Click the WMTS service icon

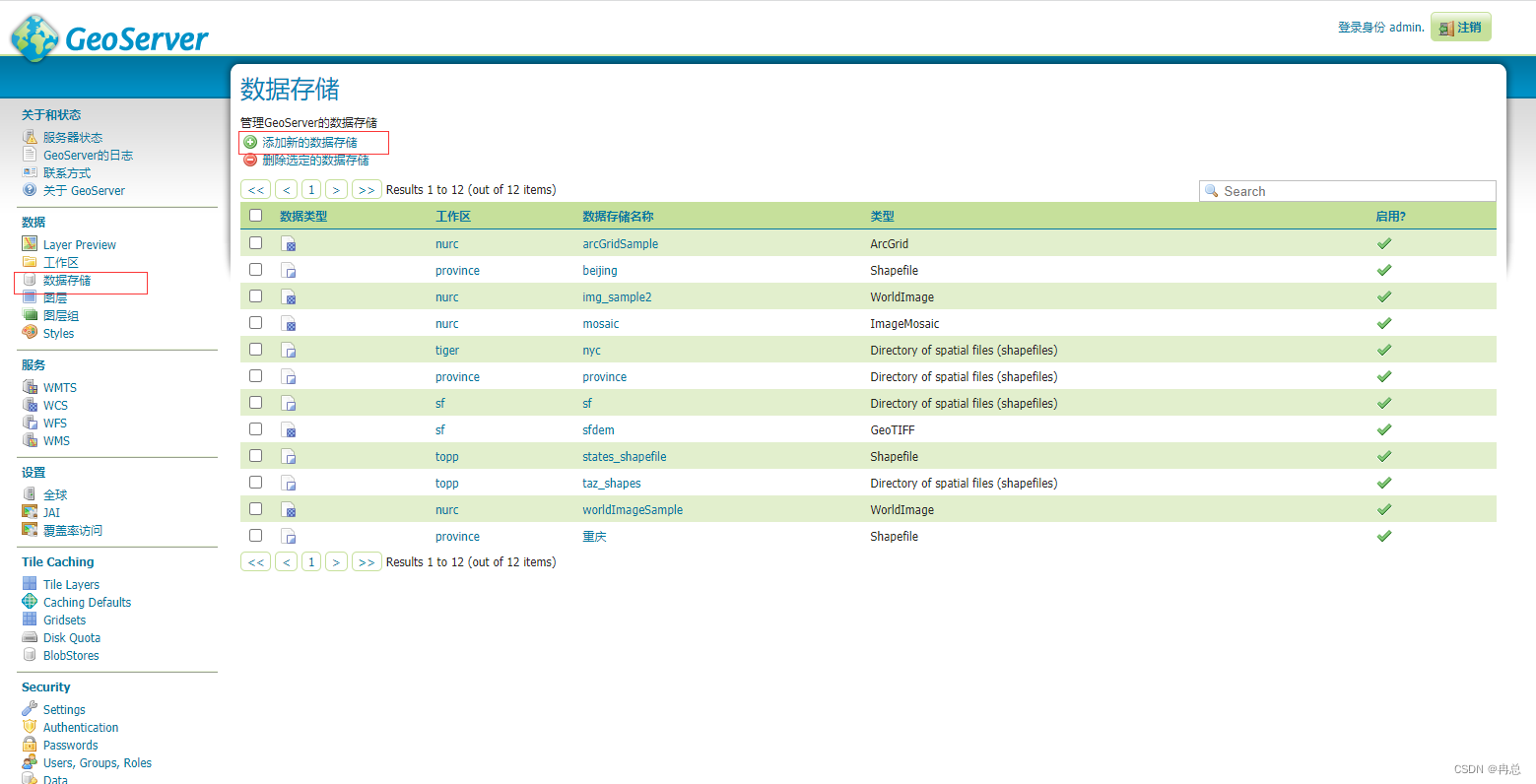30,387
